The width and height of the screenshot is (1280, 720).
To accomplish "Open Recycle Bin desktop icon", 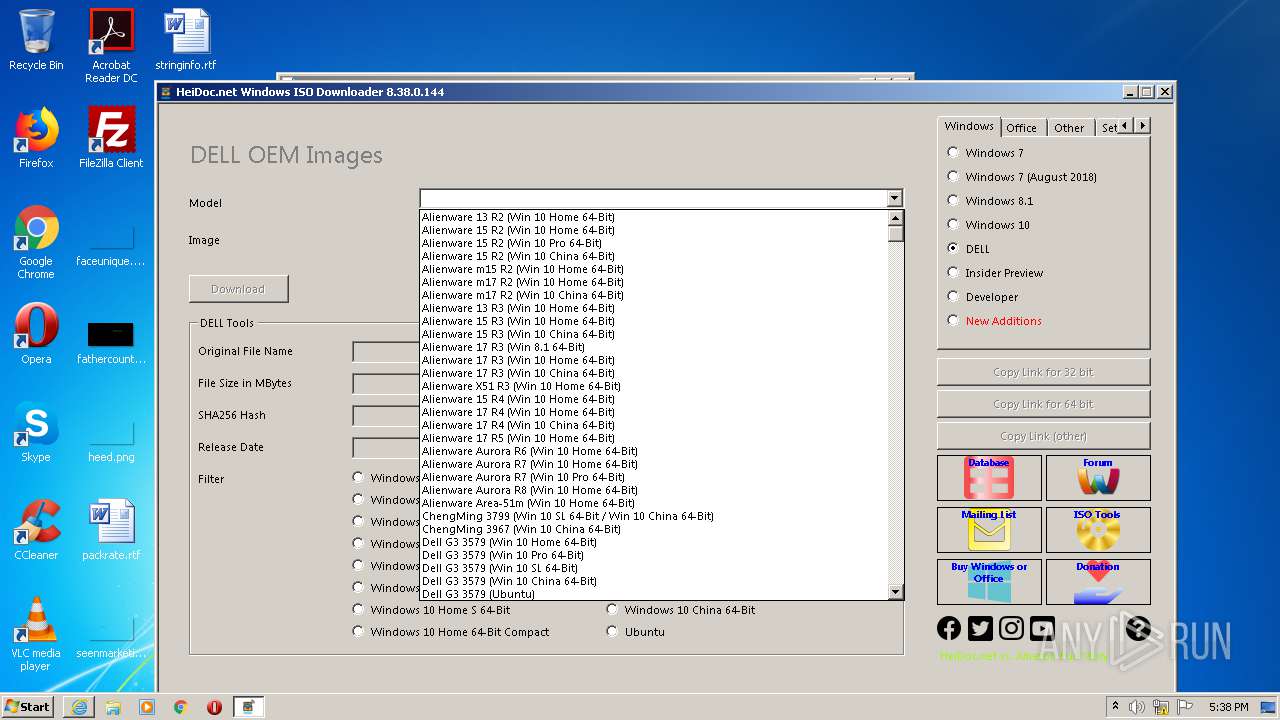I will click(36, 40).
